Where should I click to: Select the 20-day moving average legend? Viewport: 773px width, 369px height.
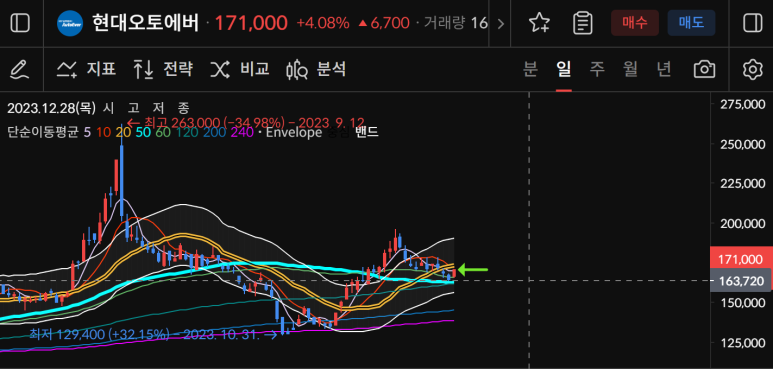coord(123,132)
